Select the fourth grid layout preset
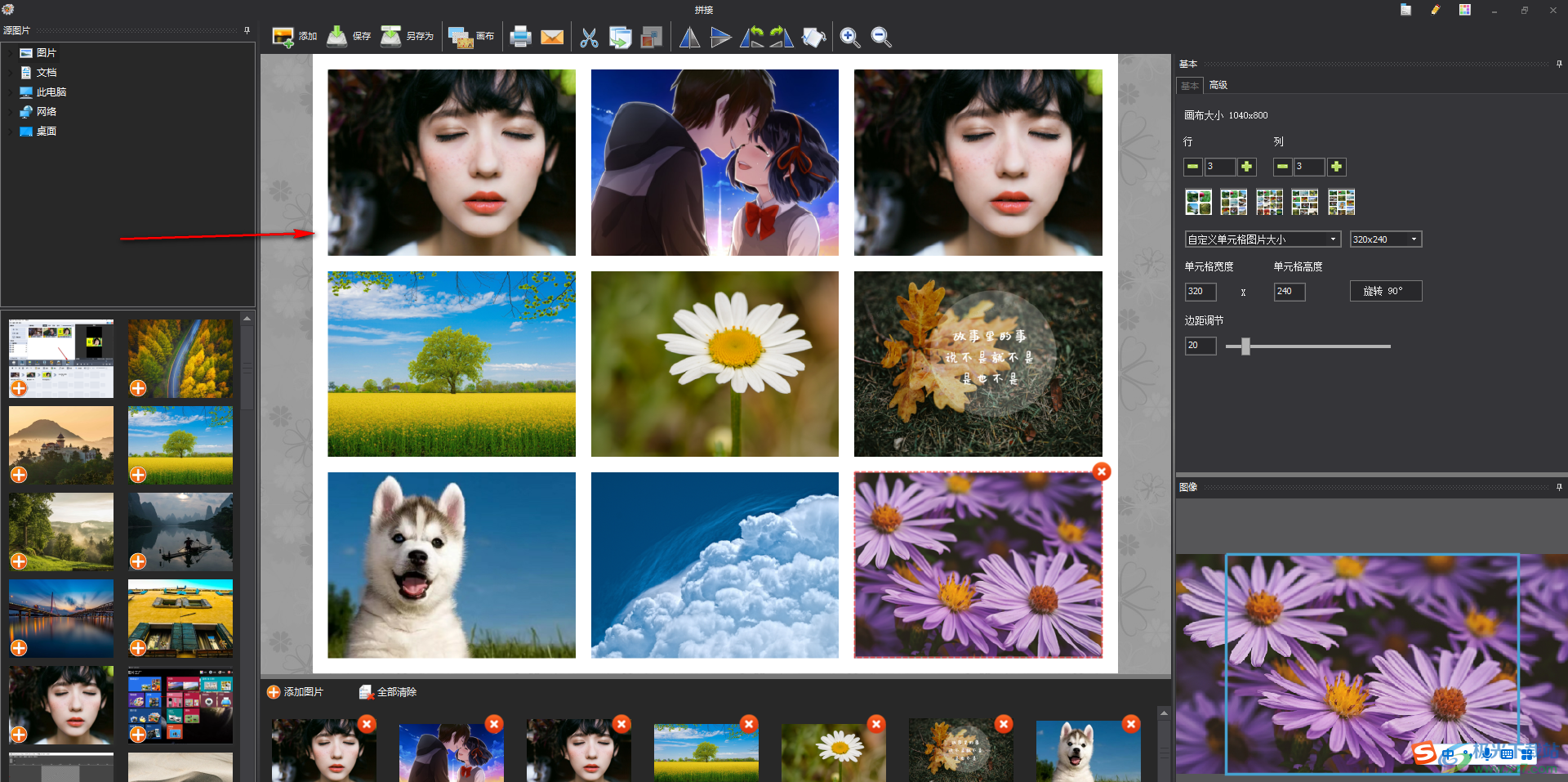Screen dimensions: 1568x782 (1304, 202)
